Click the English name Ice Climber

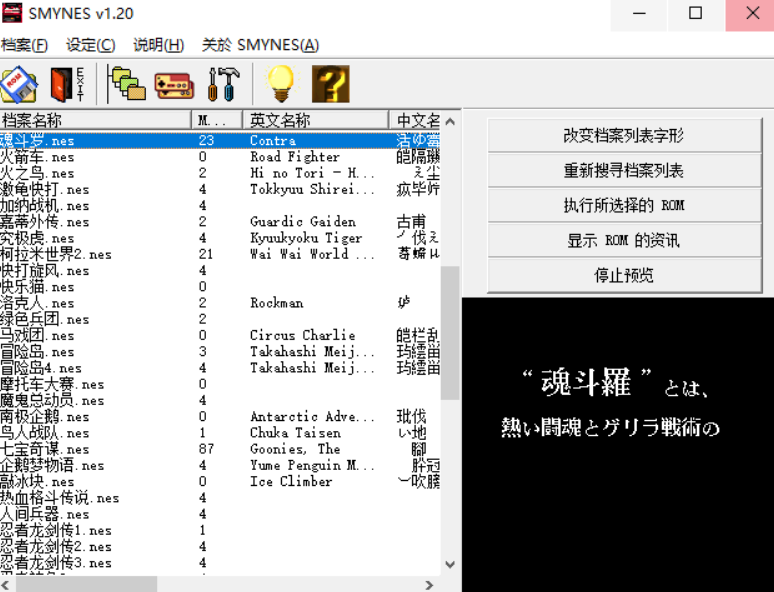[291, 482]
